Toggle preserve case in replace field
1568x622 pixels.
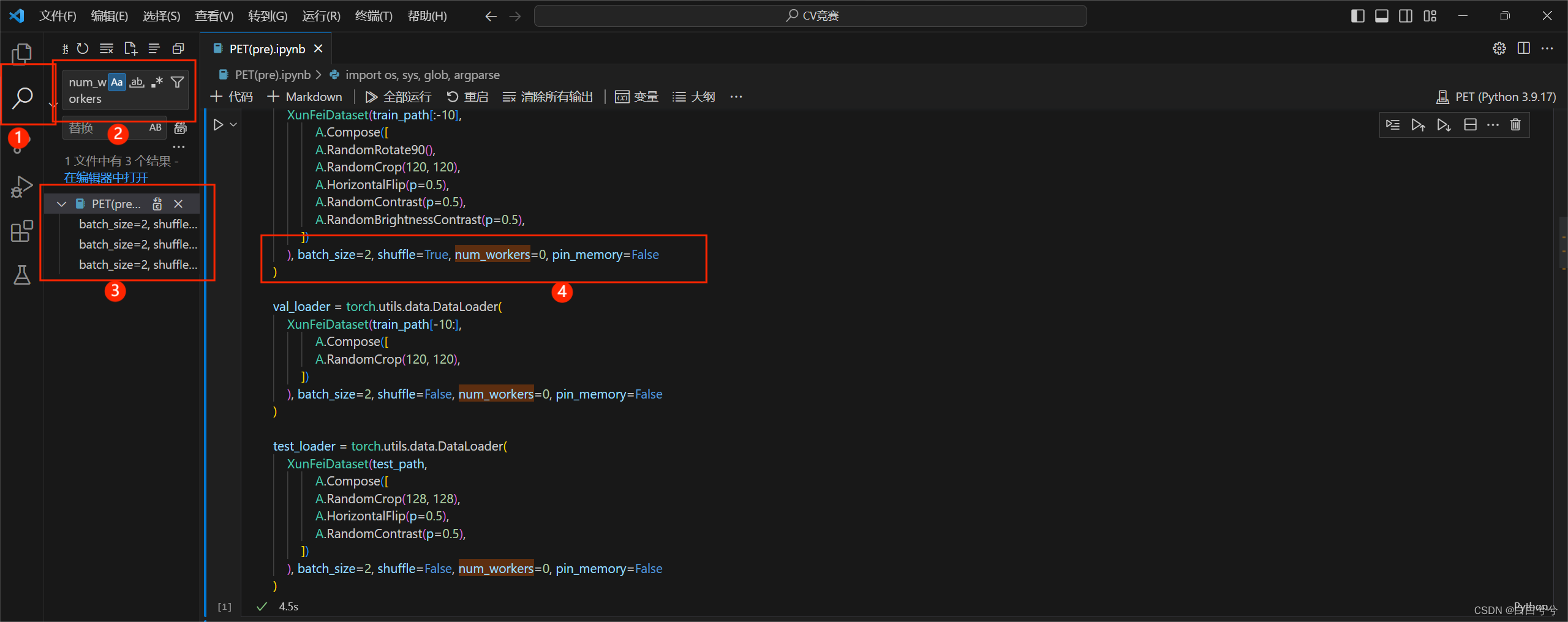point(156,128)
